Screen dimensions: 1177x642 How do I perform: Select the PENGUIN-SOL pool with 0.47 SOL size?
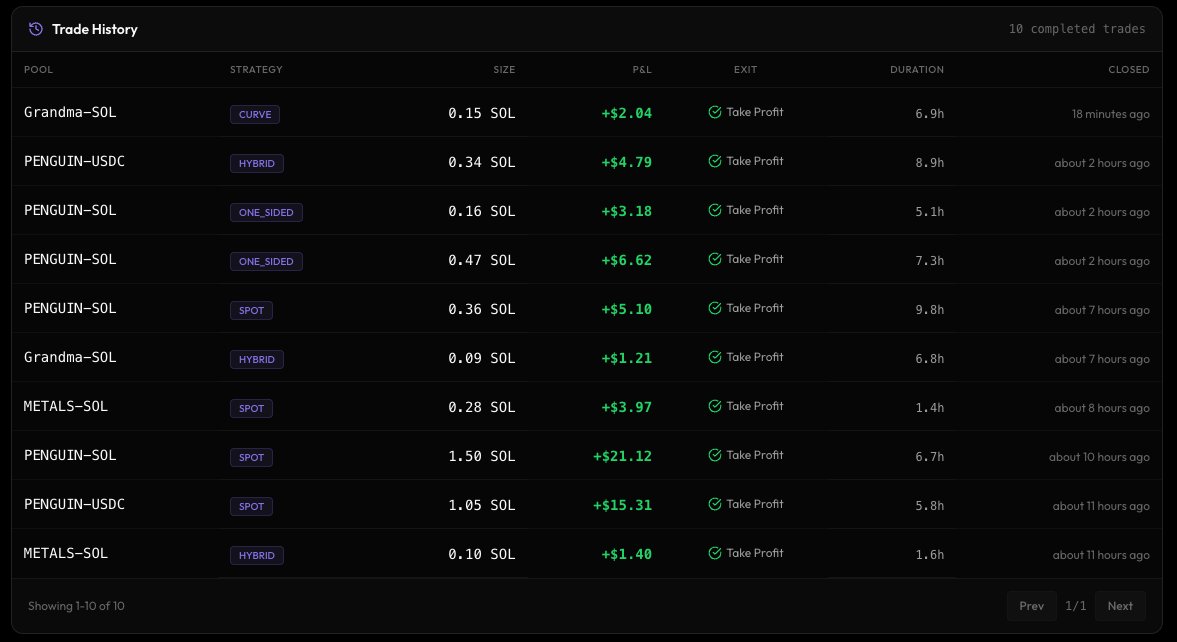click(70, 259)
